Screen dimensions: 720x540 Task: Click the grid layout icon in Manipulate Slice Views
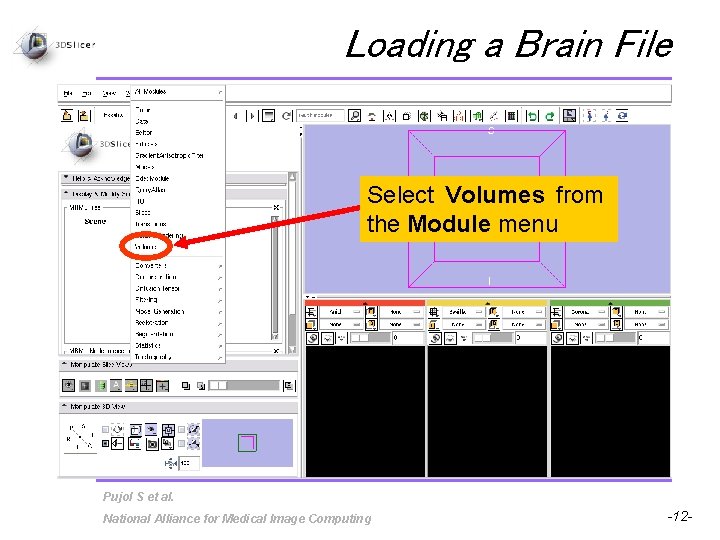point(146,385)
